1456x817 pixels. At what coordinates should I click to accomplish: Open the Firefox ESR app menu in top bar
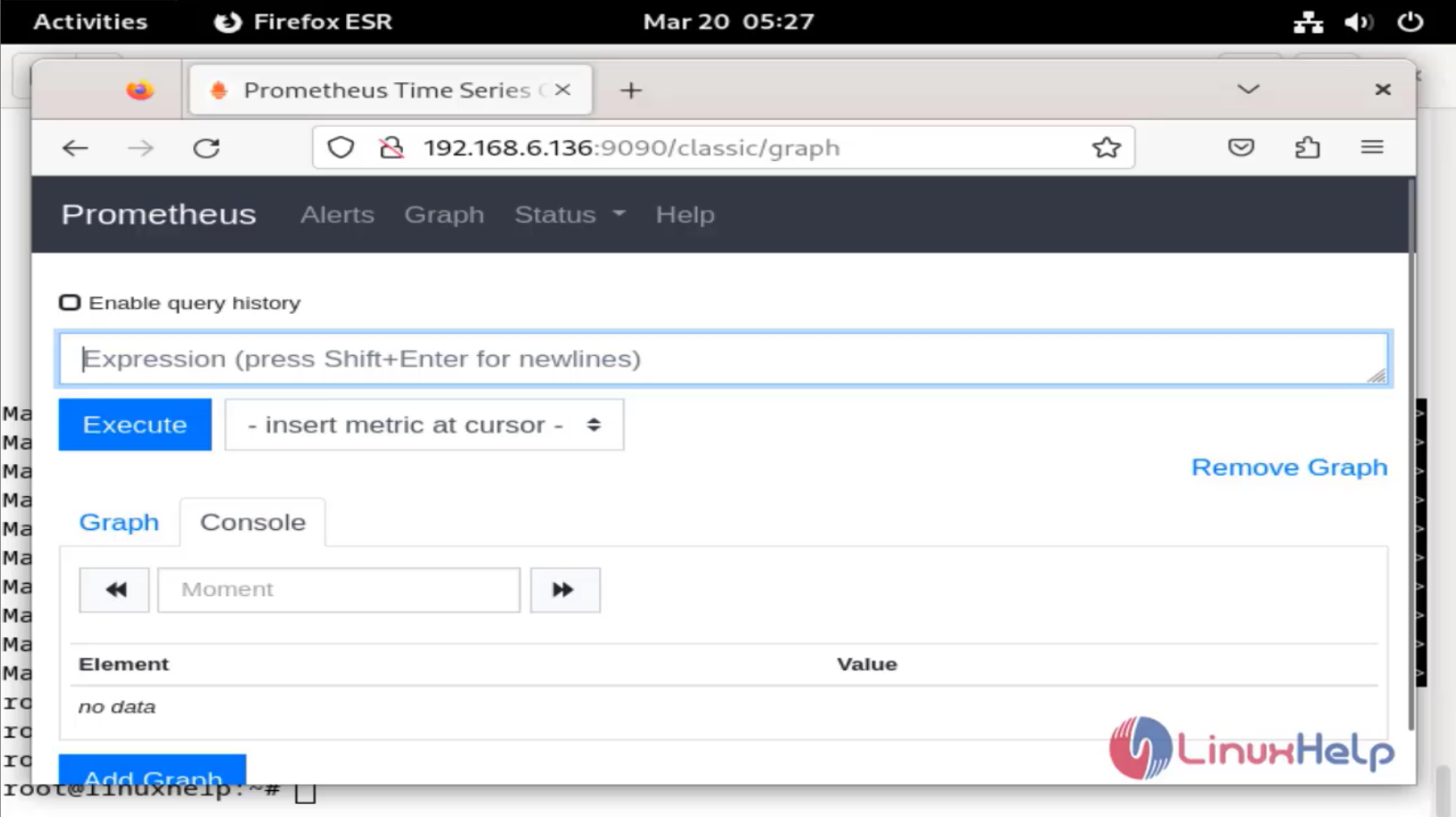pos(303,21)
